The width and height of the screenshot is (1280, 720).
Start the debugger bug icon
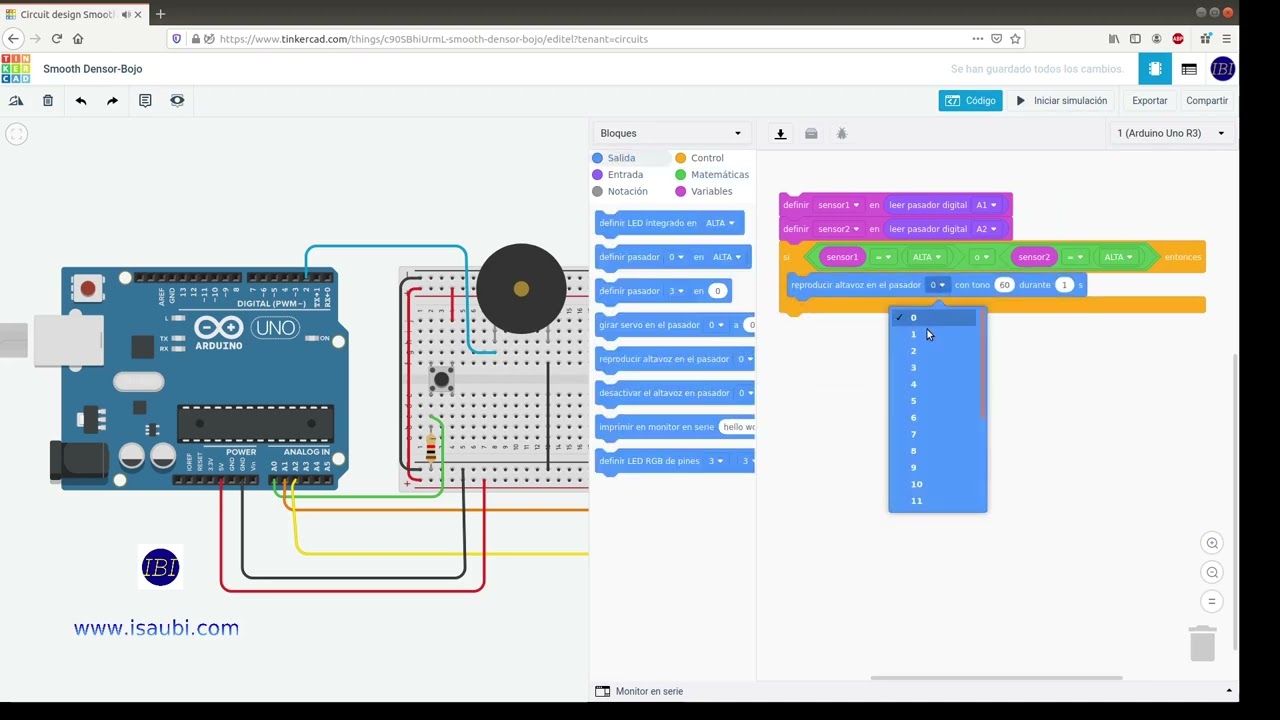842,134
